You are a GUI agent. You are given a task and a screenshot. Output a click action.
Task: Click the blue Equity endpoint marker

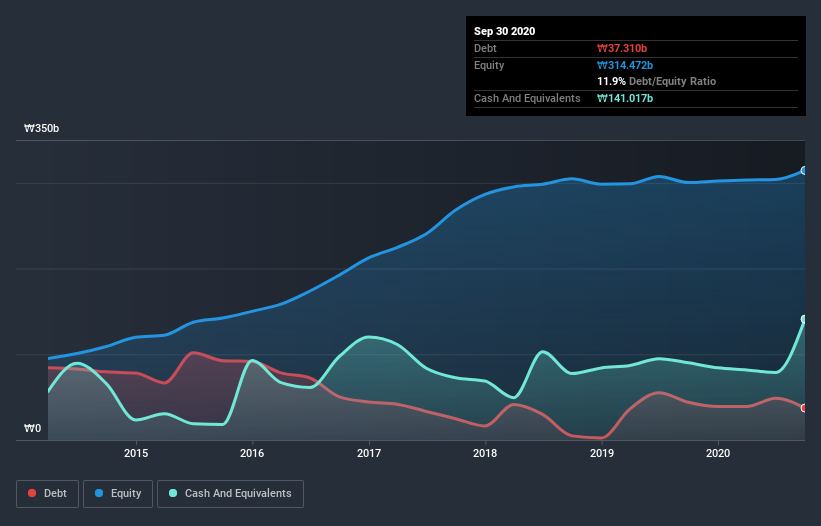804,171
